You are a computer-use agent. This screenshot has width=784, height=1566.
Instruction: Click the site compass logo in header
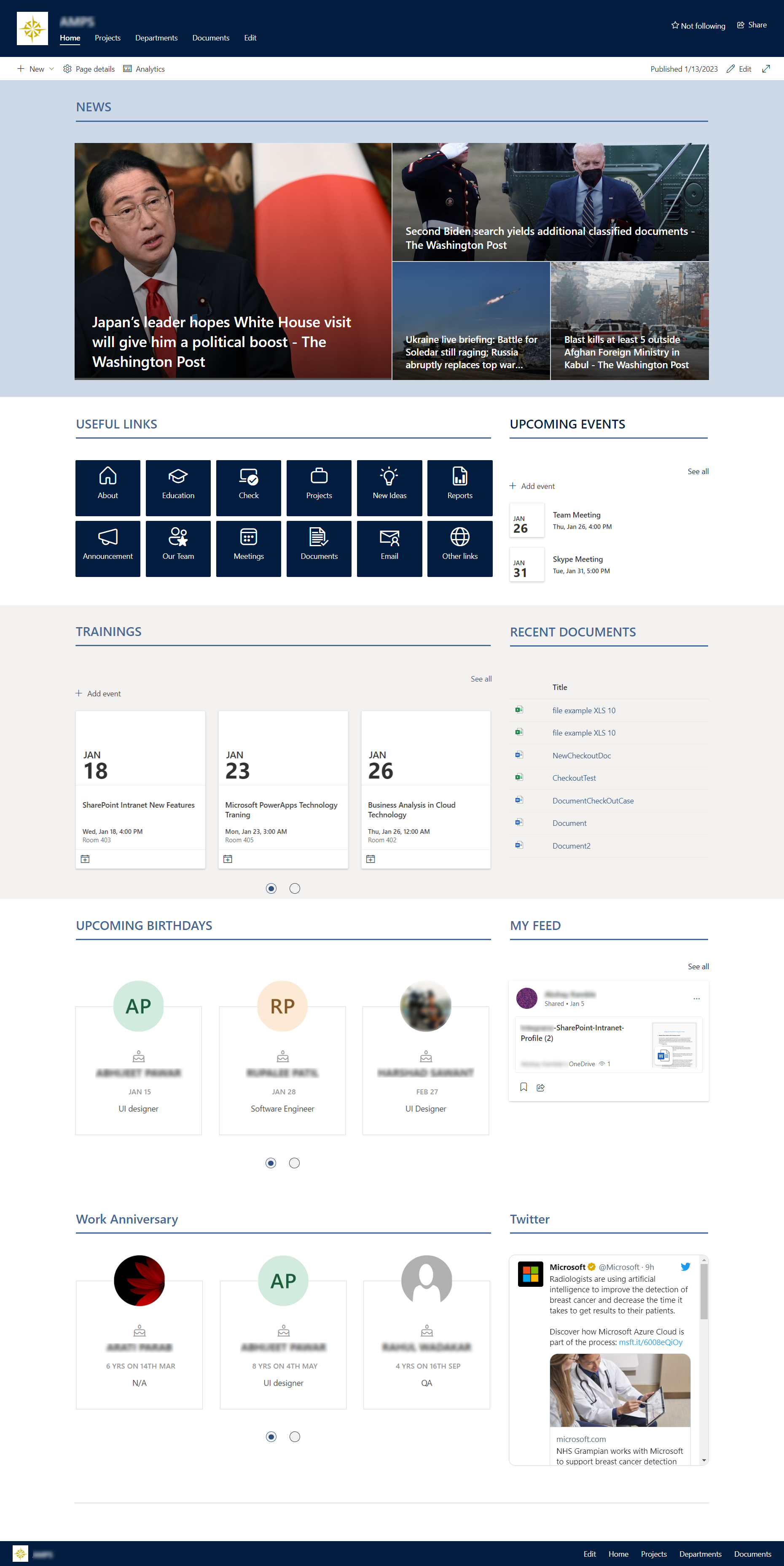(32, 29)
